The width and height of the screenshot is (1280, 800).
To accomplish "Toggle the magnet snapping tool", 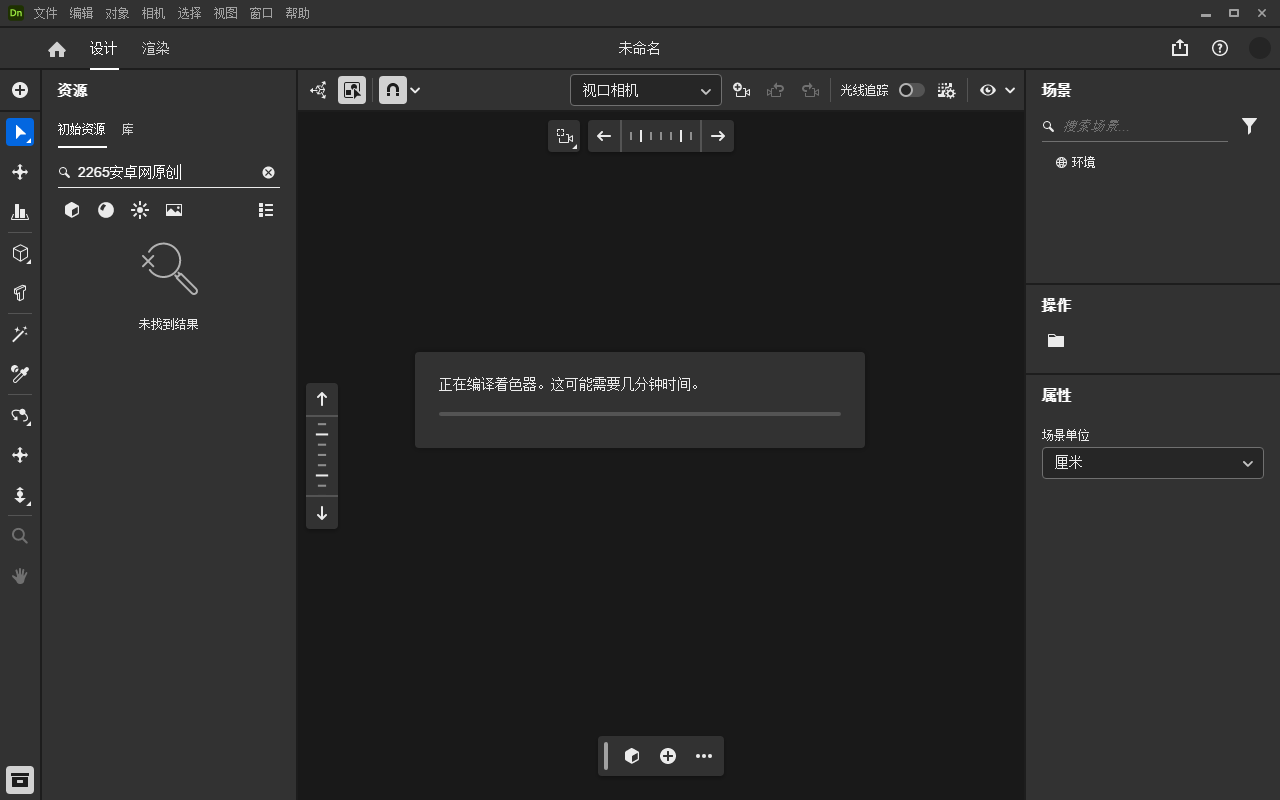I will tap(392, 90).
